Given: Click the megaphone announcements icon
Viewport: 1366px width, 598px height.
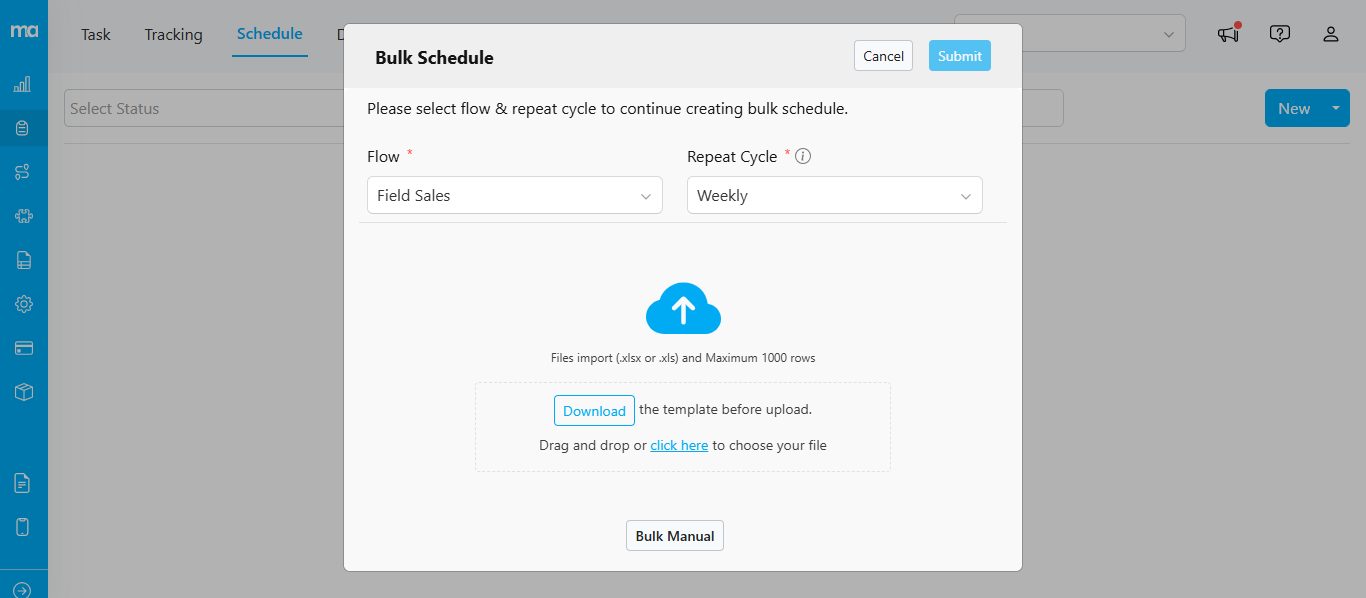Looking at the screenshot, I should (x=1228, y=34).
